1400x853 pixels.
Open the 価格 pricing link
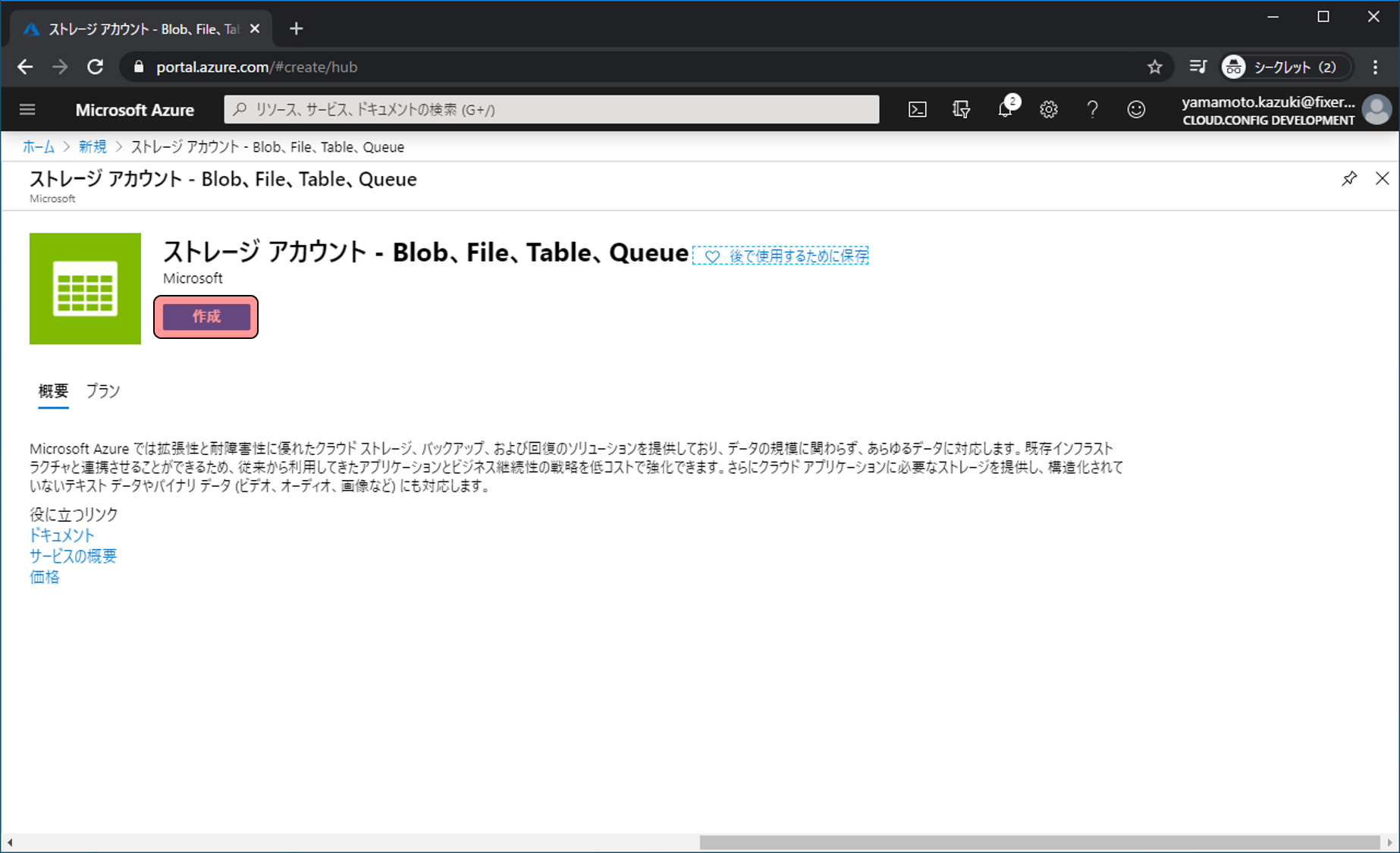(44, 577)
